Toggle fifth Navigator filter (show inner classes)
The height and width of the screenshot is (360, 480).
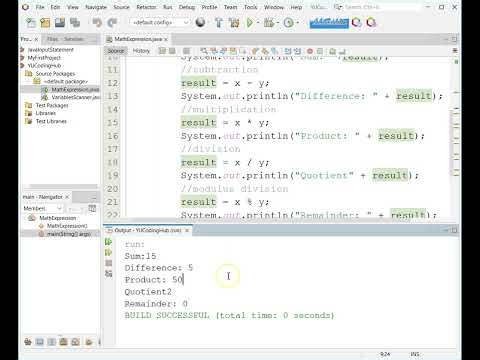(x=75, y=342)
